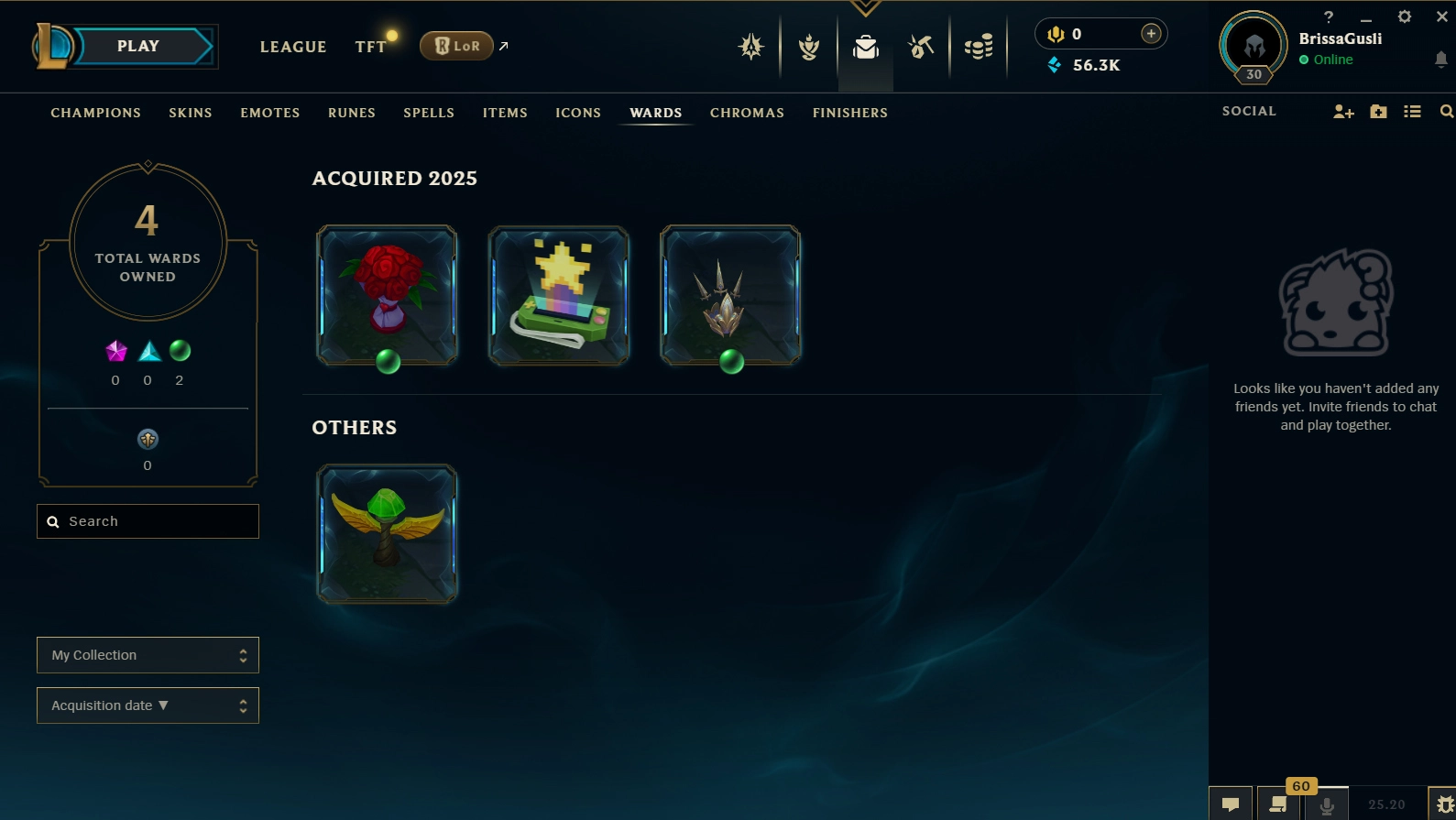Open the notifications bell icon

click(1440, 60)
